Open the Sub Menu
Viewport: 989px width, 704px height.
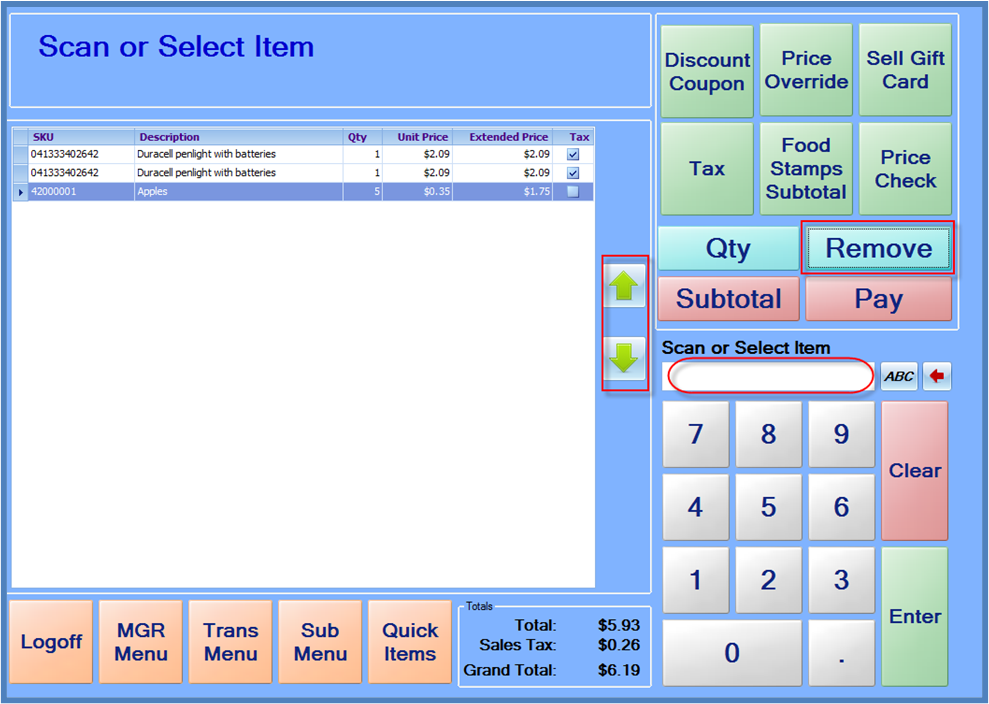[x=320, y=642]
